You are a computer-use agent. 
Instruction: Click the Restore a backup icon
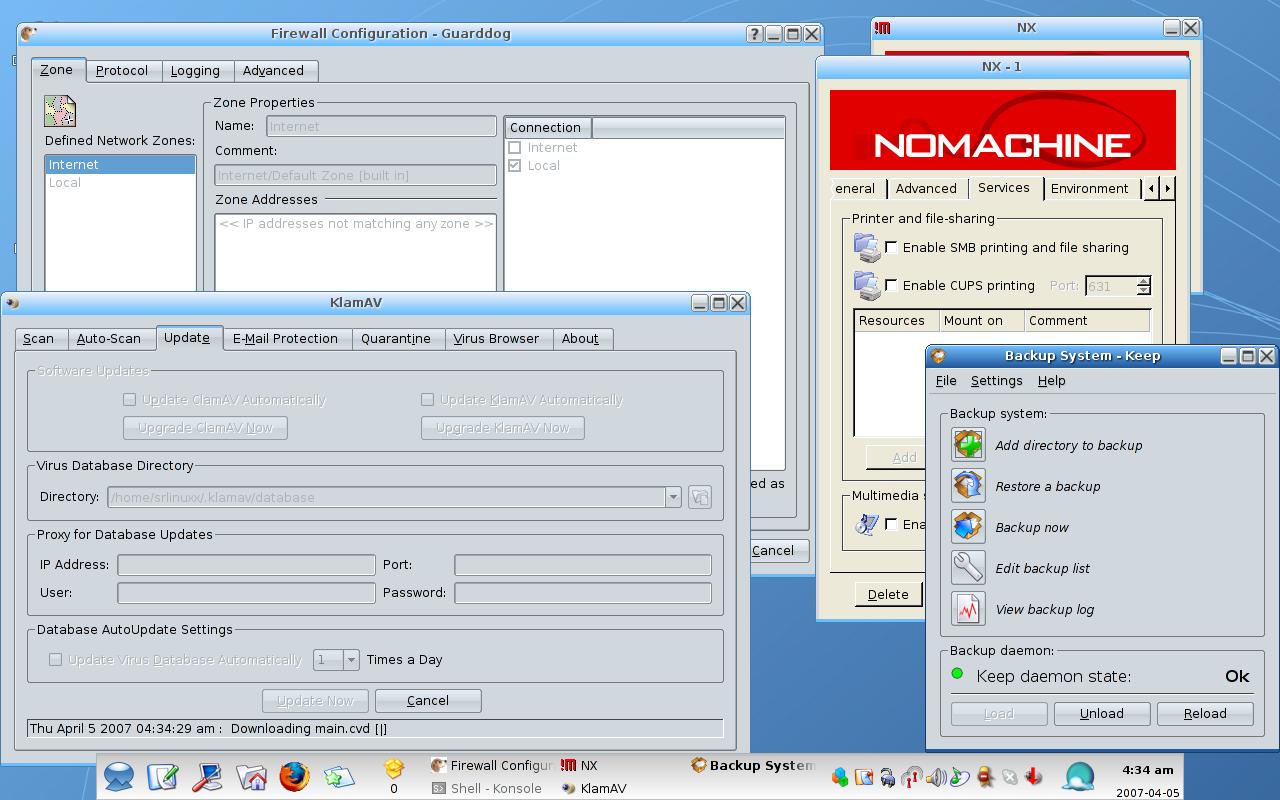[x=968, y=486]
